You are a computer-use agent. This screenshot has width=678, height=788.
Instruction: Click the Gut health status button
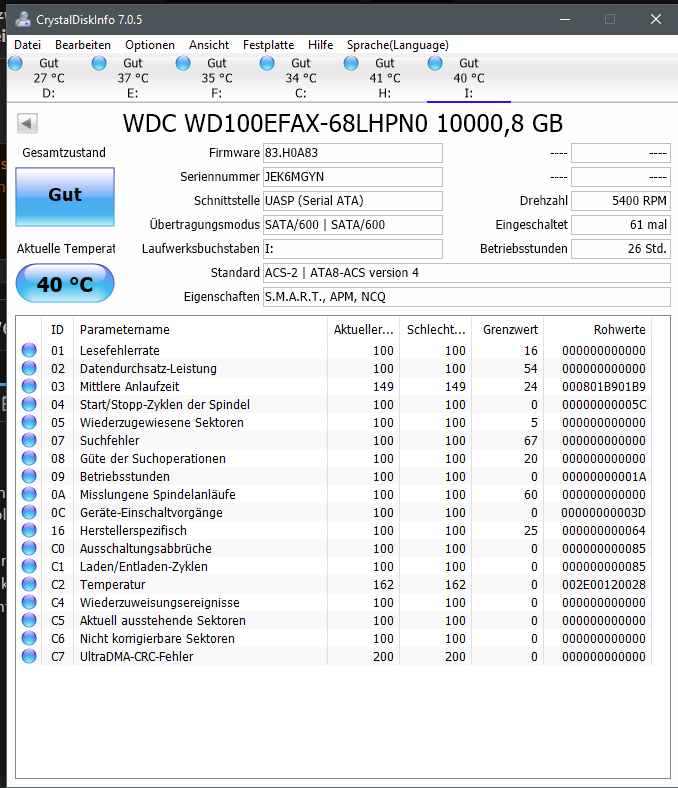coord(65,196)
